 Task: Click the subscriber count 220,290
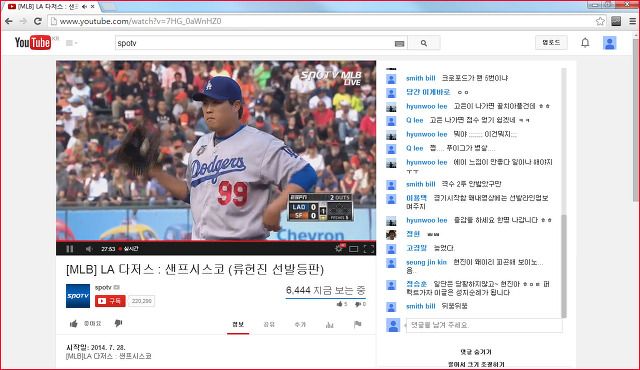coord(142,301)
